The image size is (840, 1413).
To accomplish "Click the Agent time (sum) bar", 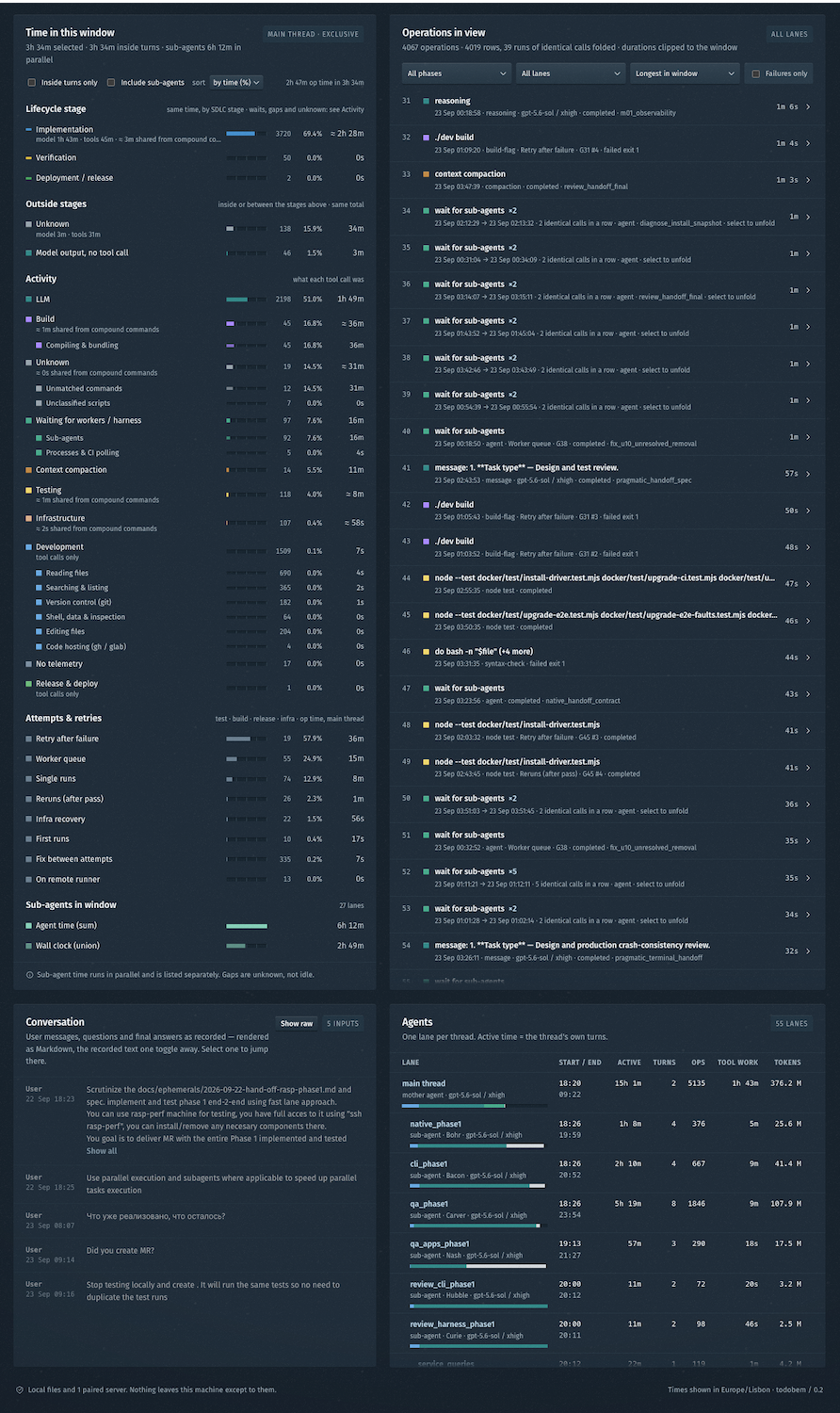I will pyautogui.click(x=248, y=926).
